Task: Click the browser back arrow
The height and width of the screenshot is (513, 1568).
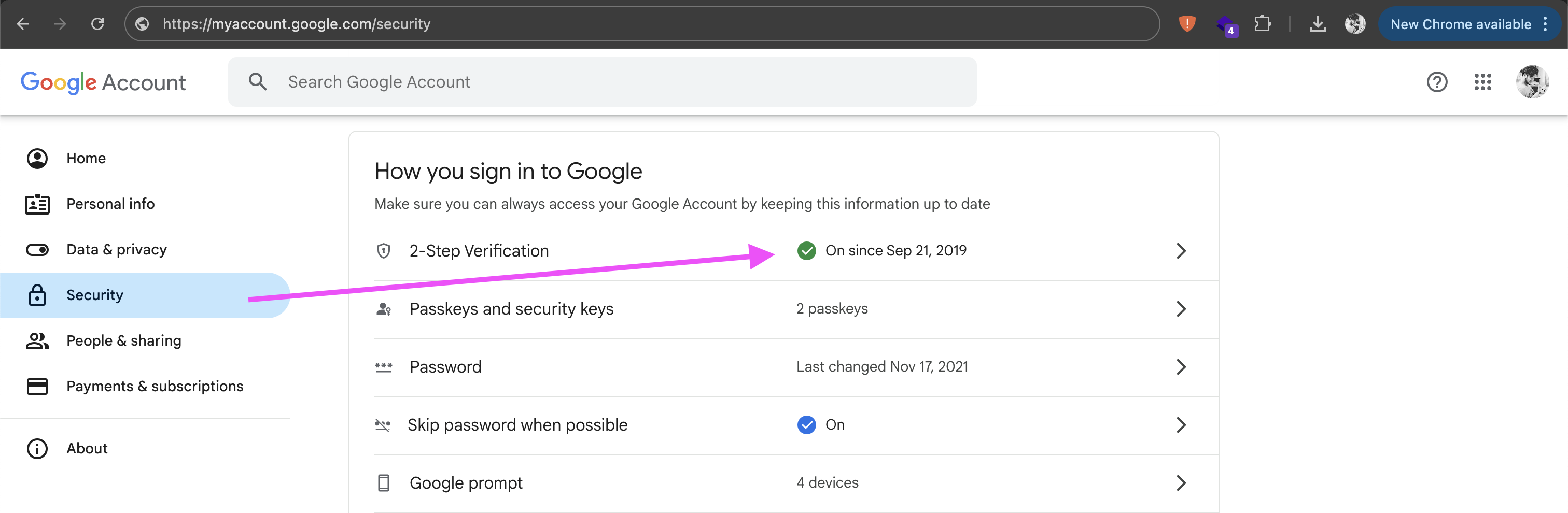Action: tap(23, 24)
